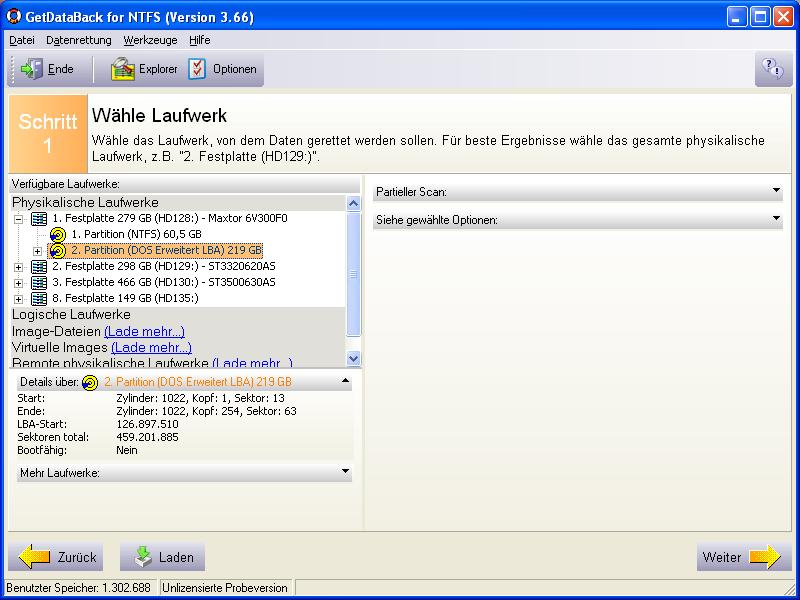Click LBA-Start value 126.897.510

click(x=147, y=424)
